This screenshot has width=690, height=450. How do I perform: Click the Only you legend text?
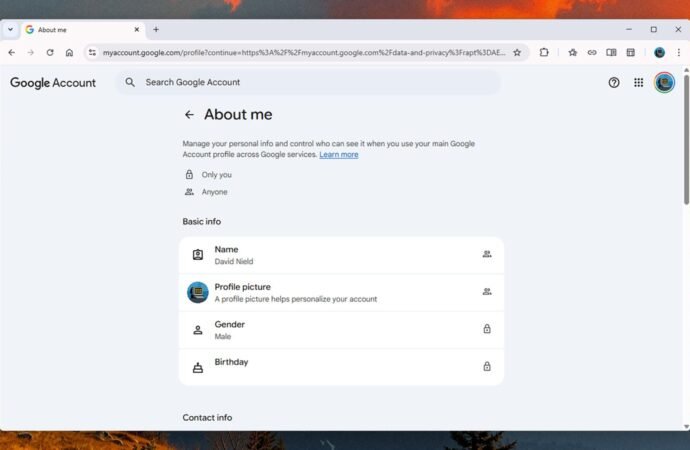point(217,175)
